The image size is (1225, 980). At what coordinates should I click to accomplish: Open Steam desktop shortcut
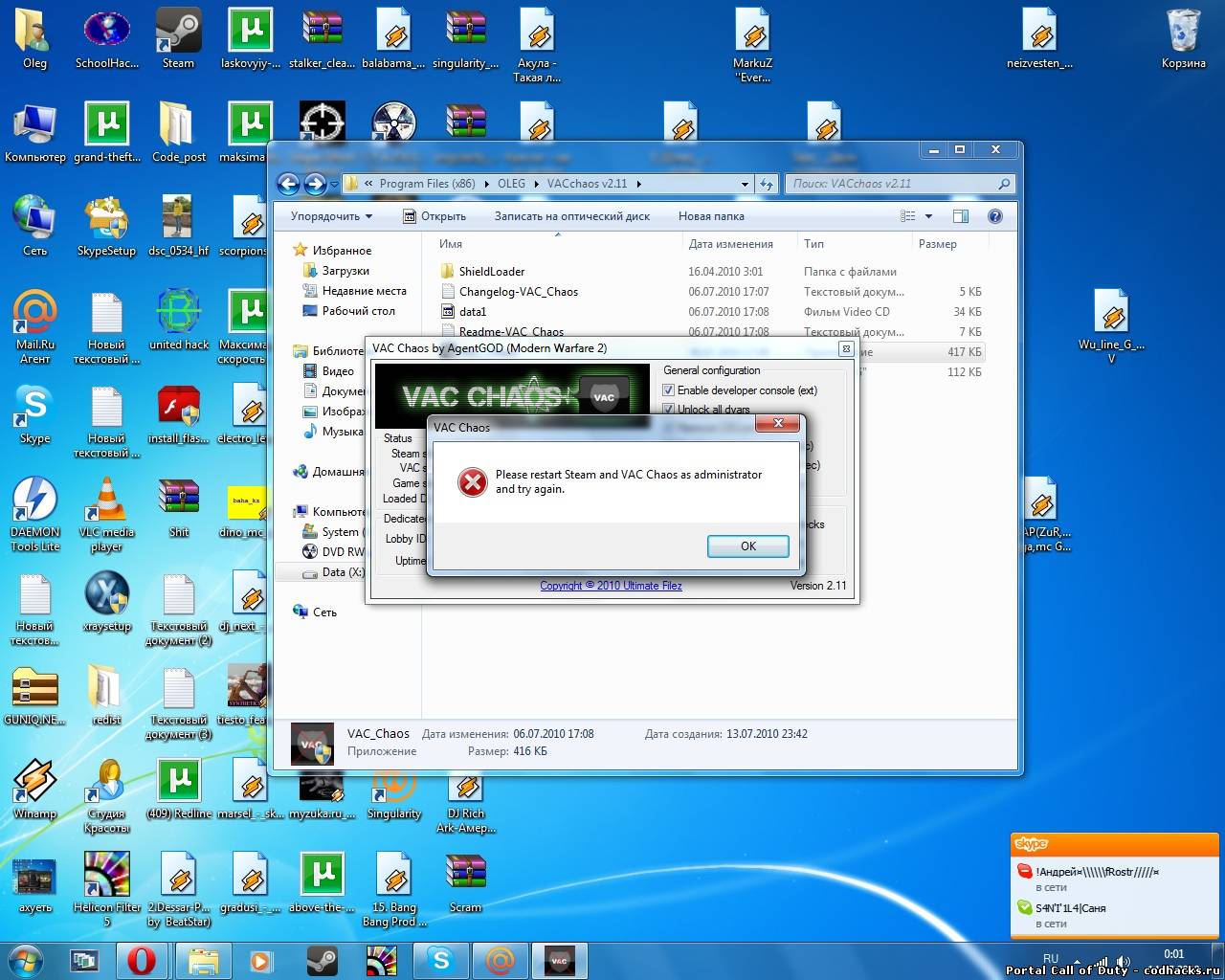point(178,39)
